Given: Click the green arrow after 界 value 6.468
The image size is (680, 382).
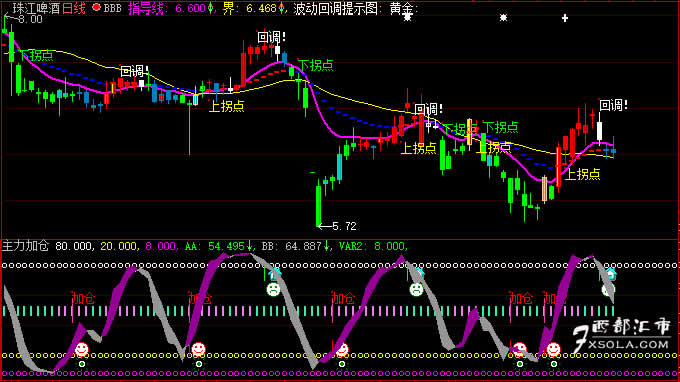Looking at the screenshot, I should tap(281, 8).
